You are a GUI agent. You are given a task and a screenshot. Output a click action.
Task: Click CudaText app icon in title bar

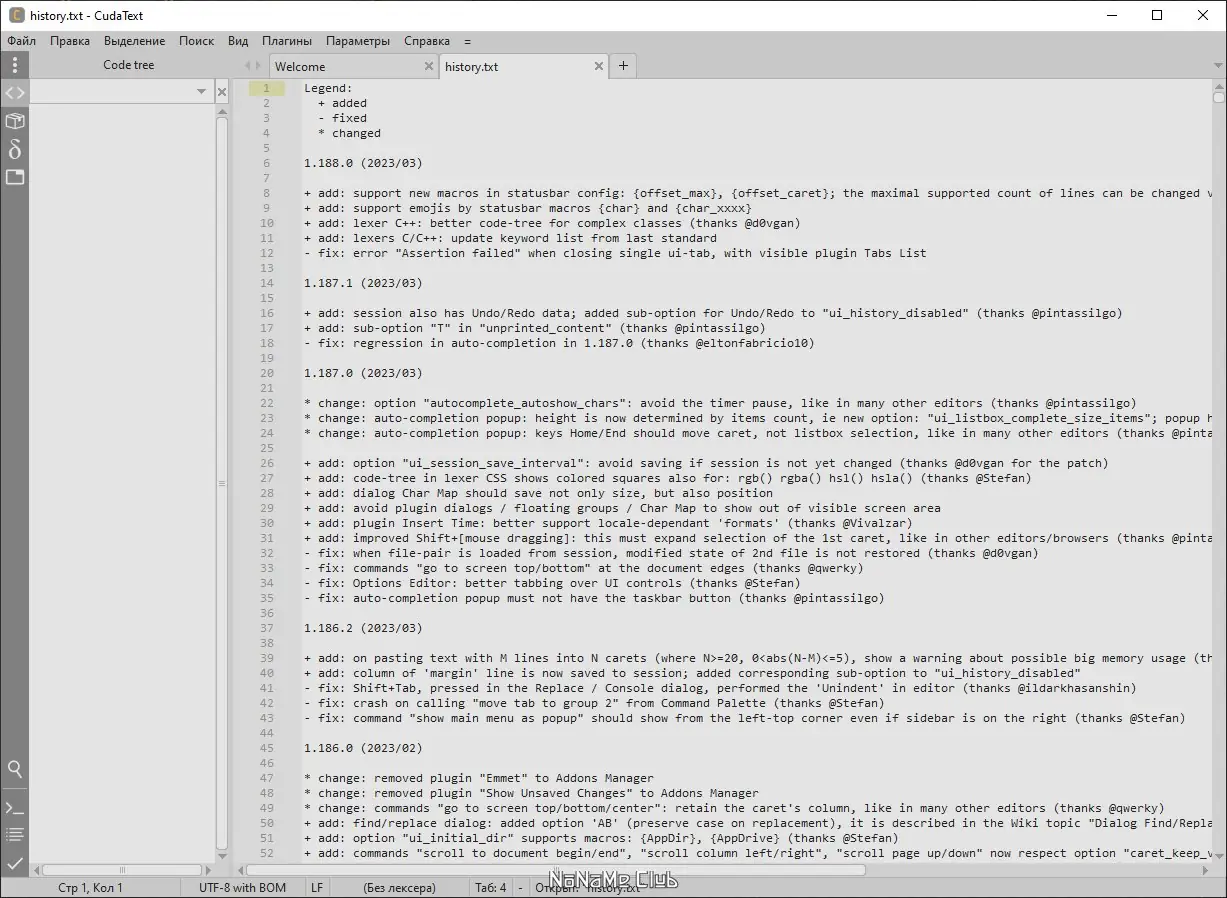coord(16,15)
